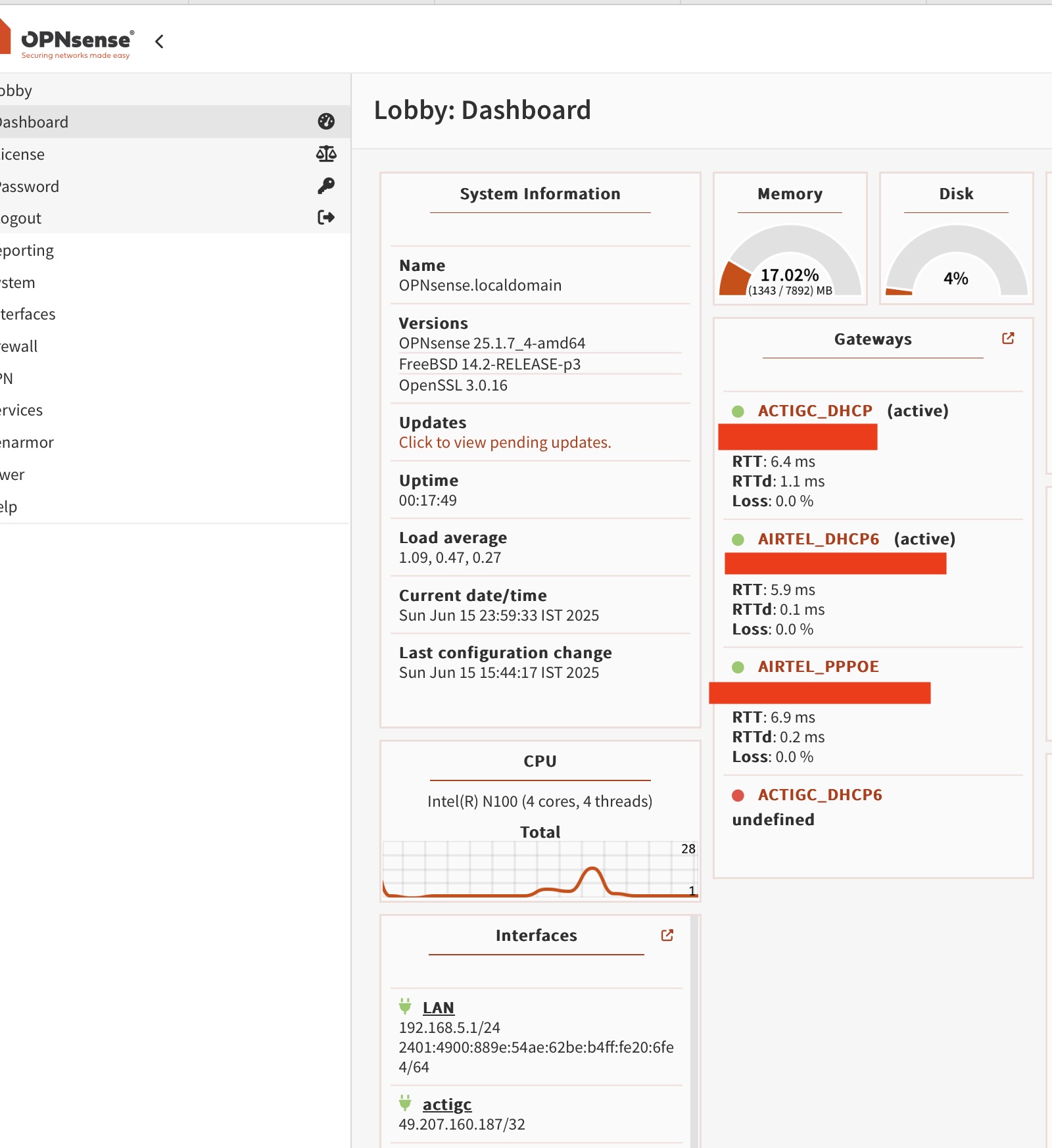Viewport: 1052px width, 1148px height.
Task: Click the green status dot for ACTIGC_DHCP
Action: (738, 412)
